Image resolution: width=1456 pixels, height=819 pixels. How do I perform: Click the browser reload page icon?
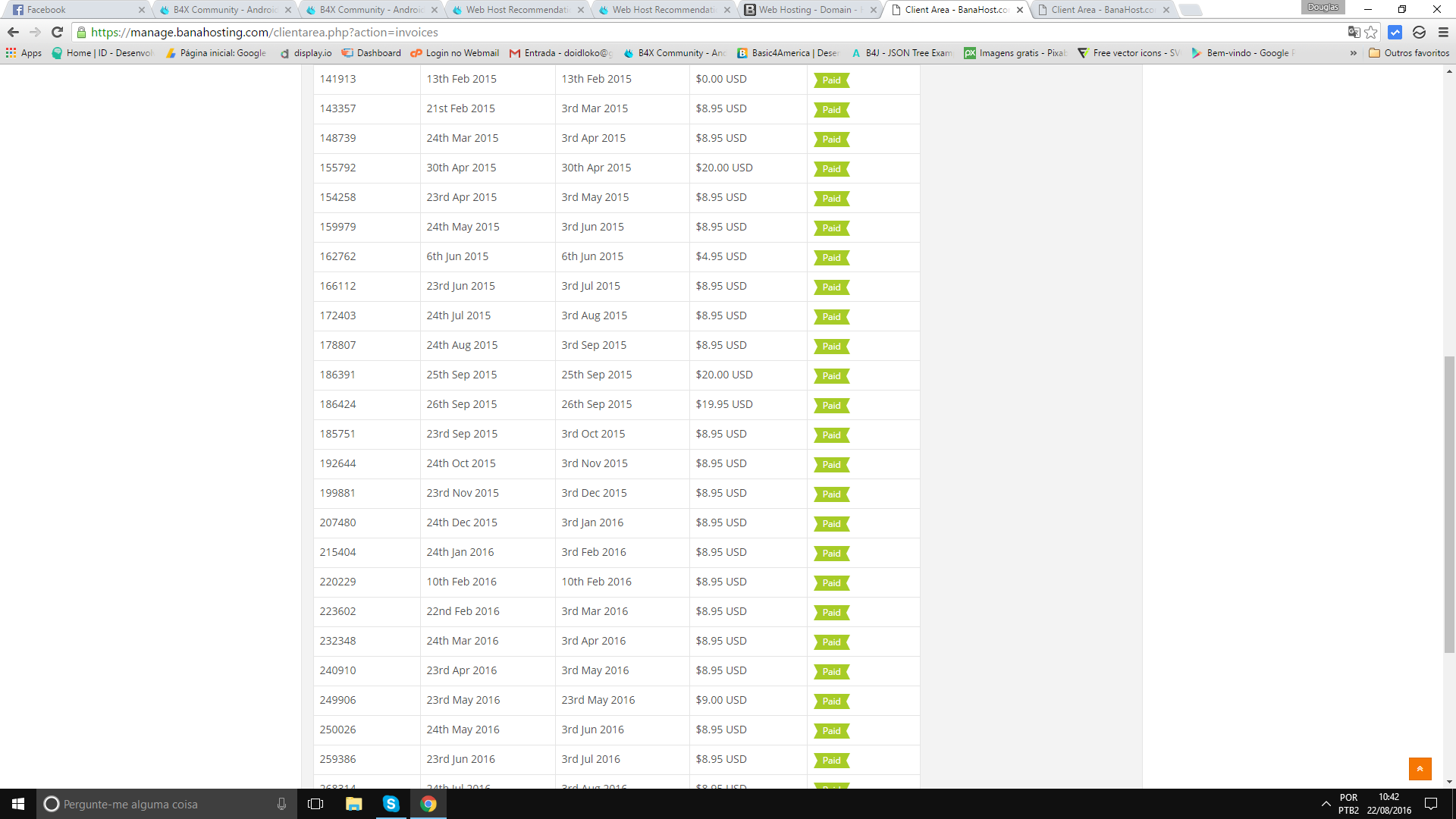pyautogui.click(x=57, y=32)
